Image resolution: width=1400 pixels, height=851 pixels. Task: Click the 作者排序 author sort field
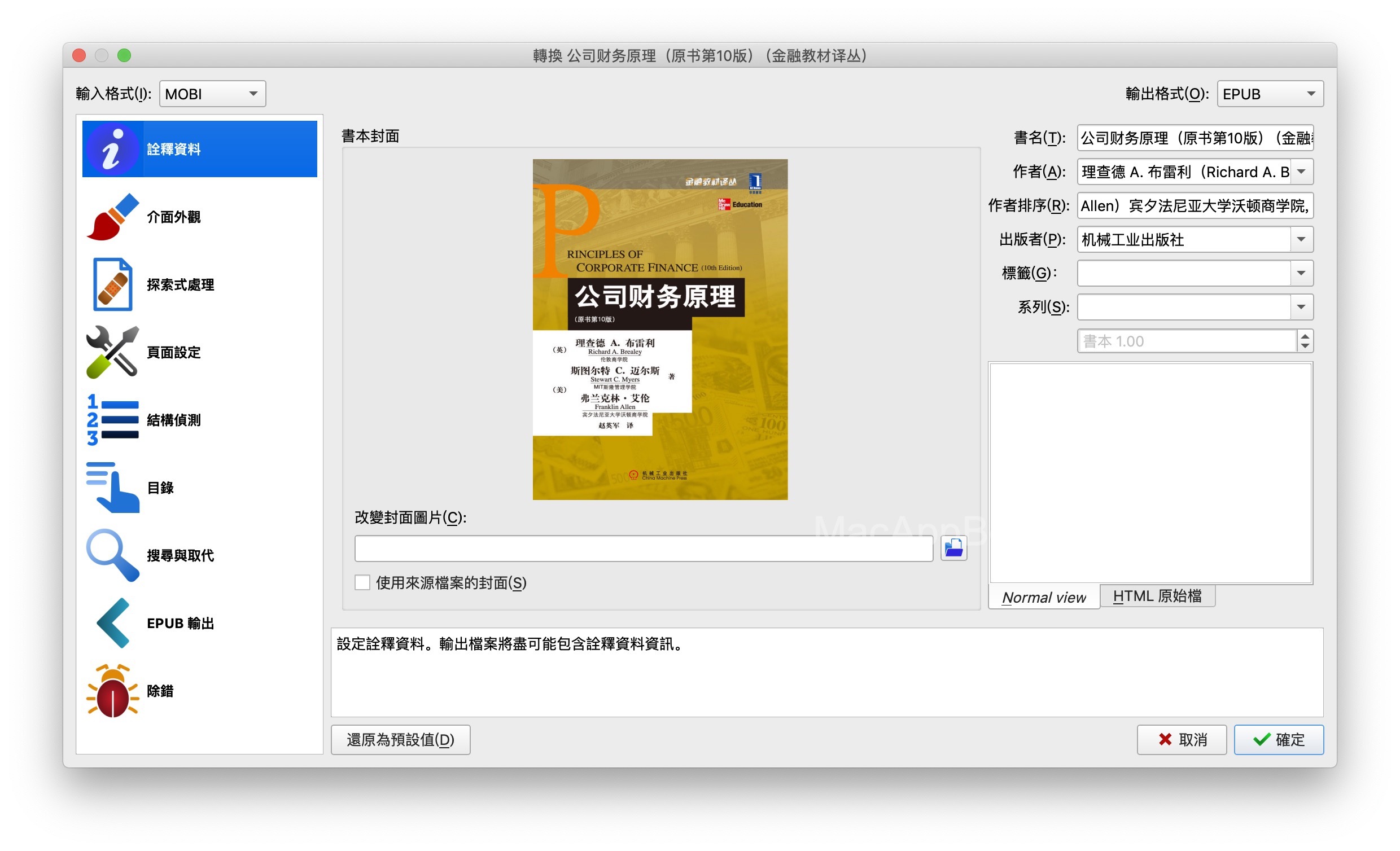(x=1195, y=205)
